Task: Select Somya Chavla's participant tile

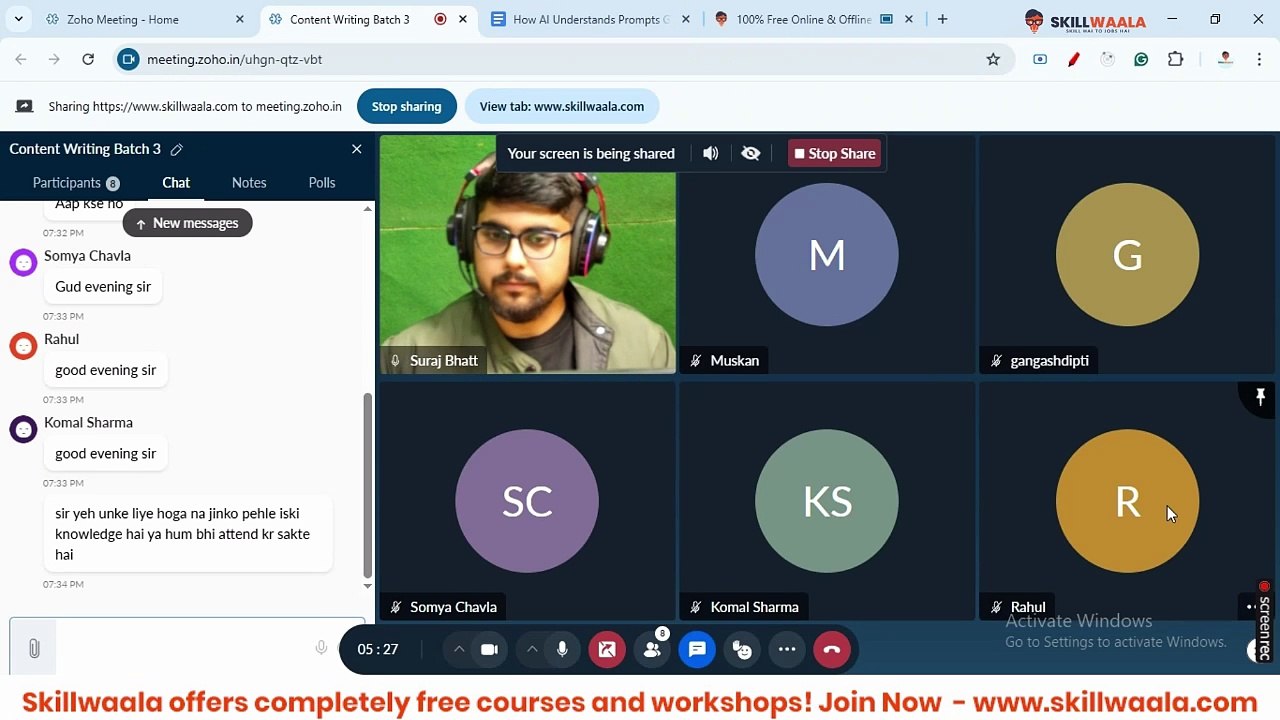Action: point(527,501)
